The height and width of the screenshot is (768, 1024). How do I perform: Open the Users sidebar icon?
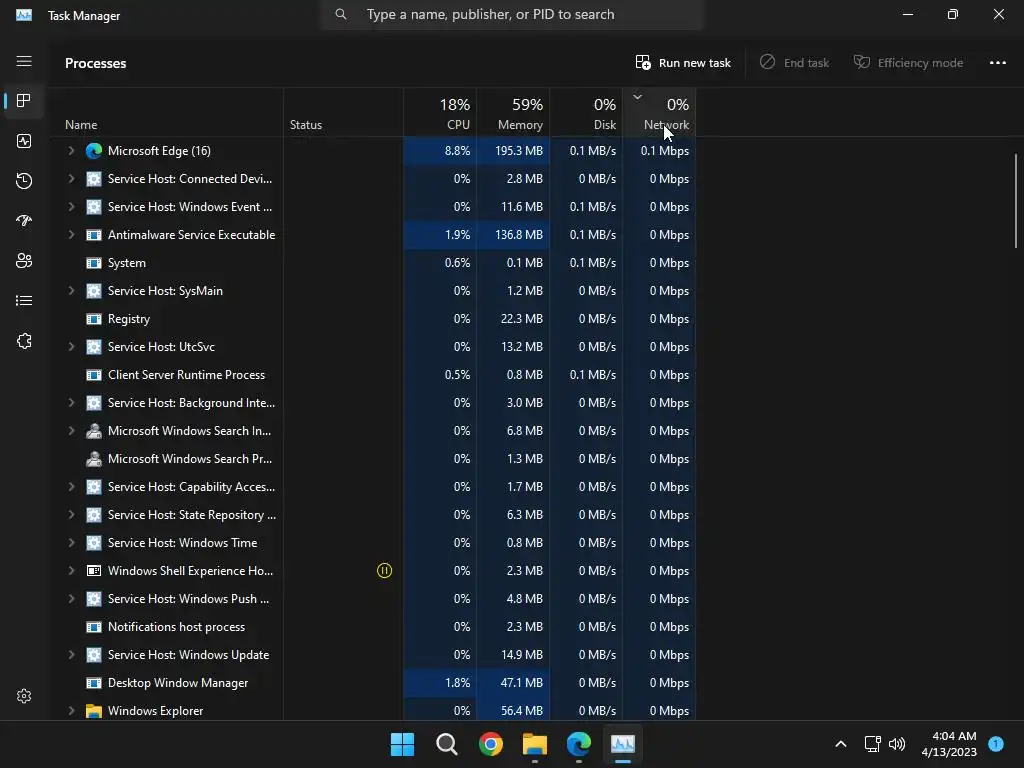coord(24,261)
